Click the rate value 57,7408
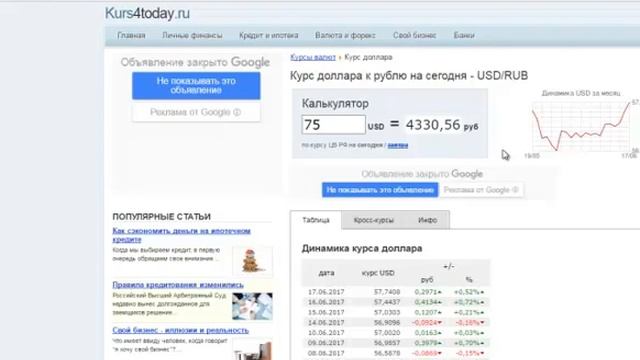Image resolution: width=640 pixels, height=360 pixels. coord(387,292)
